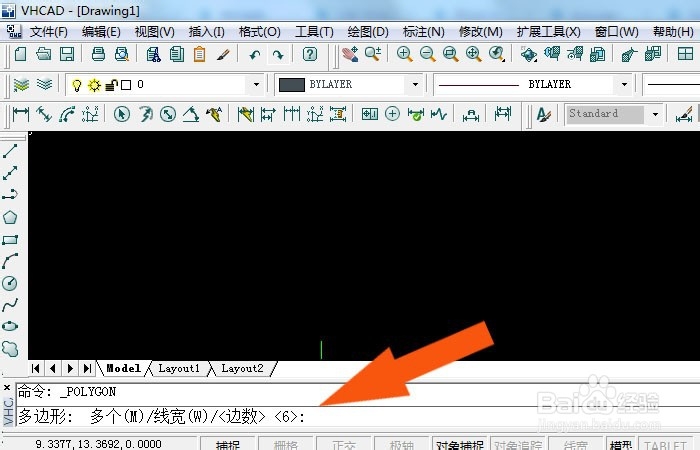This screenshot has height=450, width=700.
Task: Open the 编辑(E) menu
Action: click(x=101, y=32)
